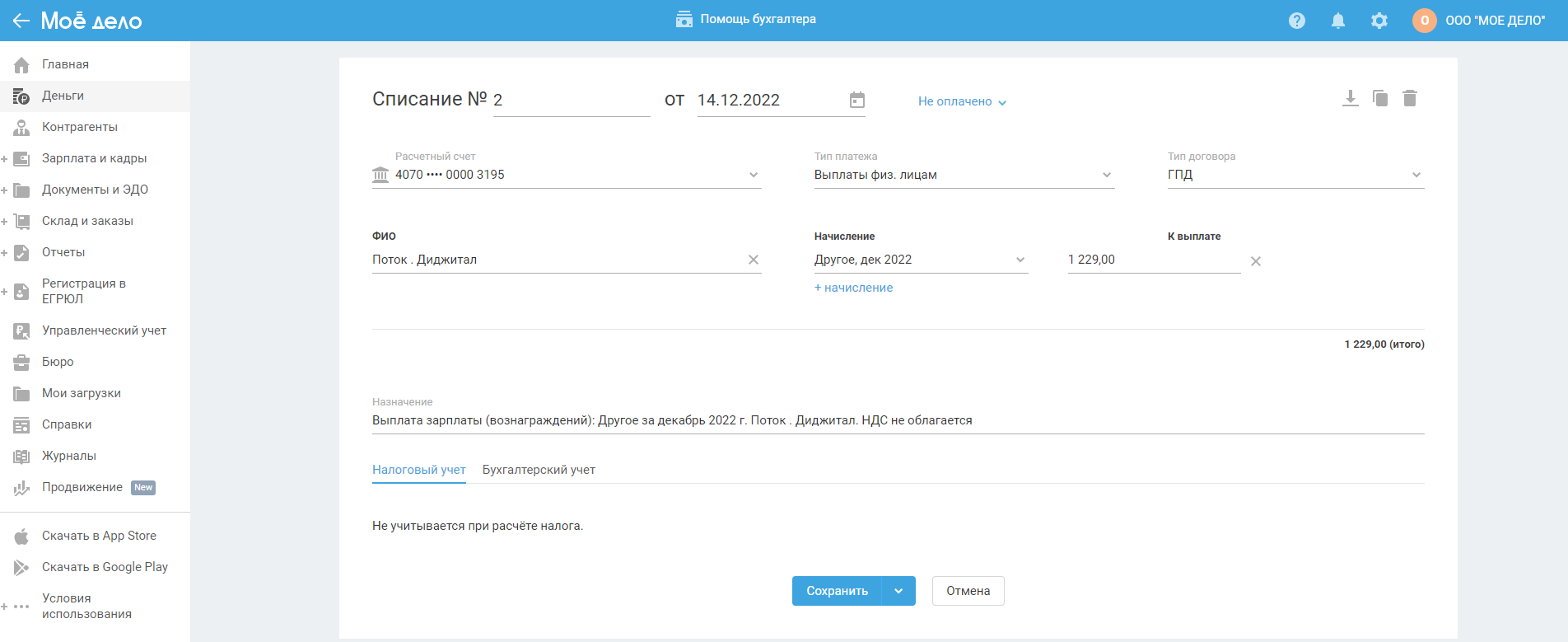
Task: Expand the Зарплата и кадры section
Action: [x=5, y=158]
